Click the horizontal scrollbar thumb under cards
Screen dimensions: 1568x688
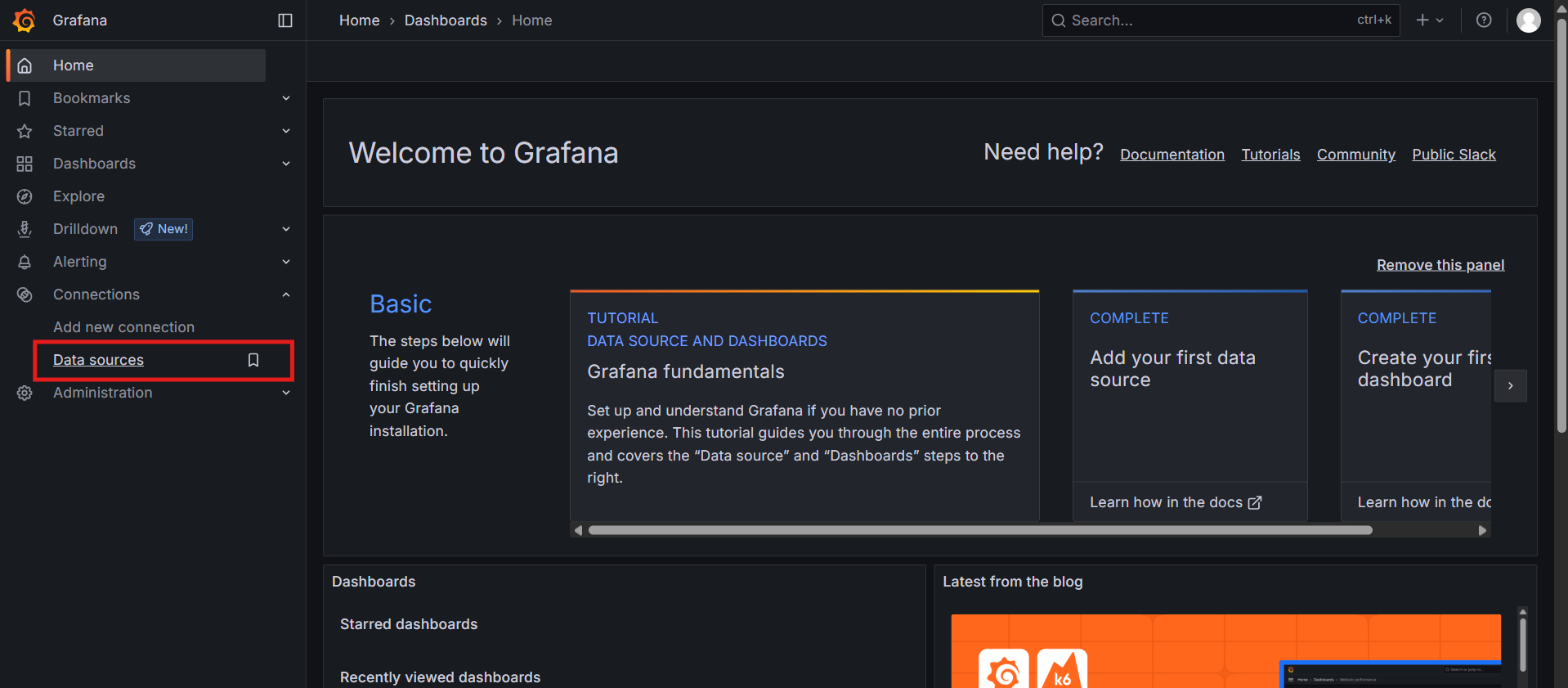click(980, 530)
